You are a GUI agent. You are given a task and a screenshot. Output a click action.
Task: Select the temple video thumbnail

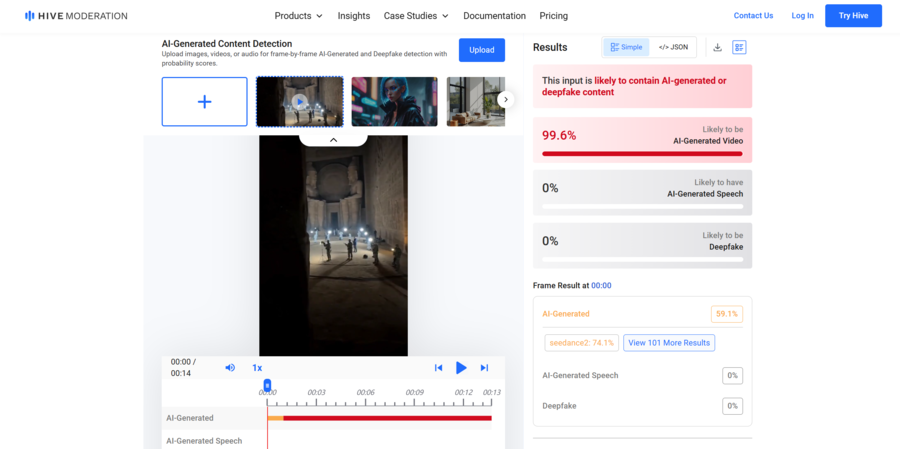(300, 102)
